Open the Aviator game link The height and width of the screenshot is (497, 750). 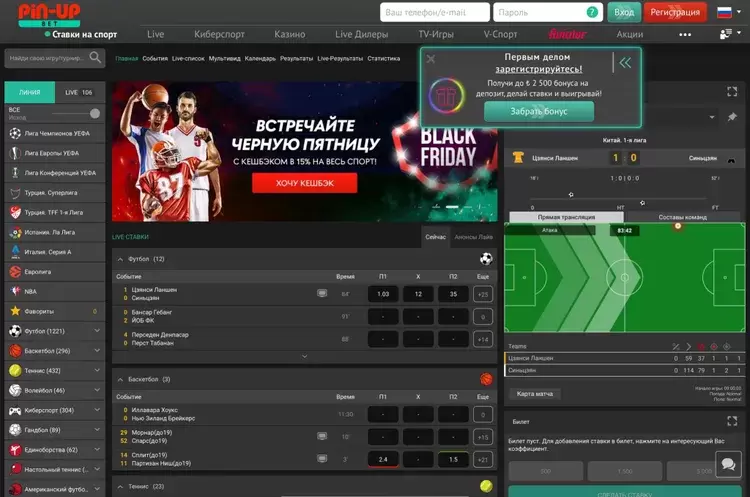click(x=567, y=34)
